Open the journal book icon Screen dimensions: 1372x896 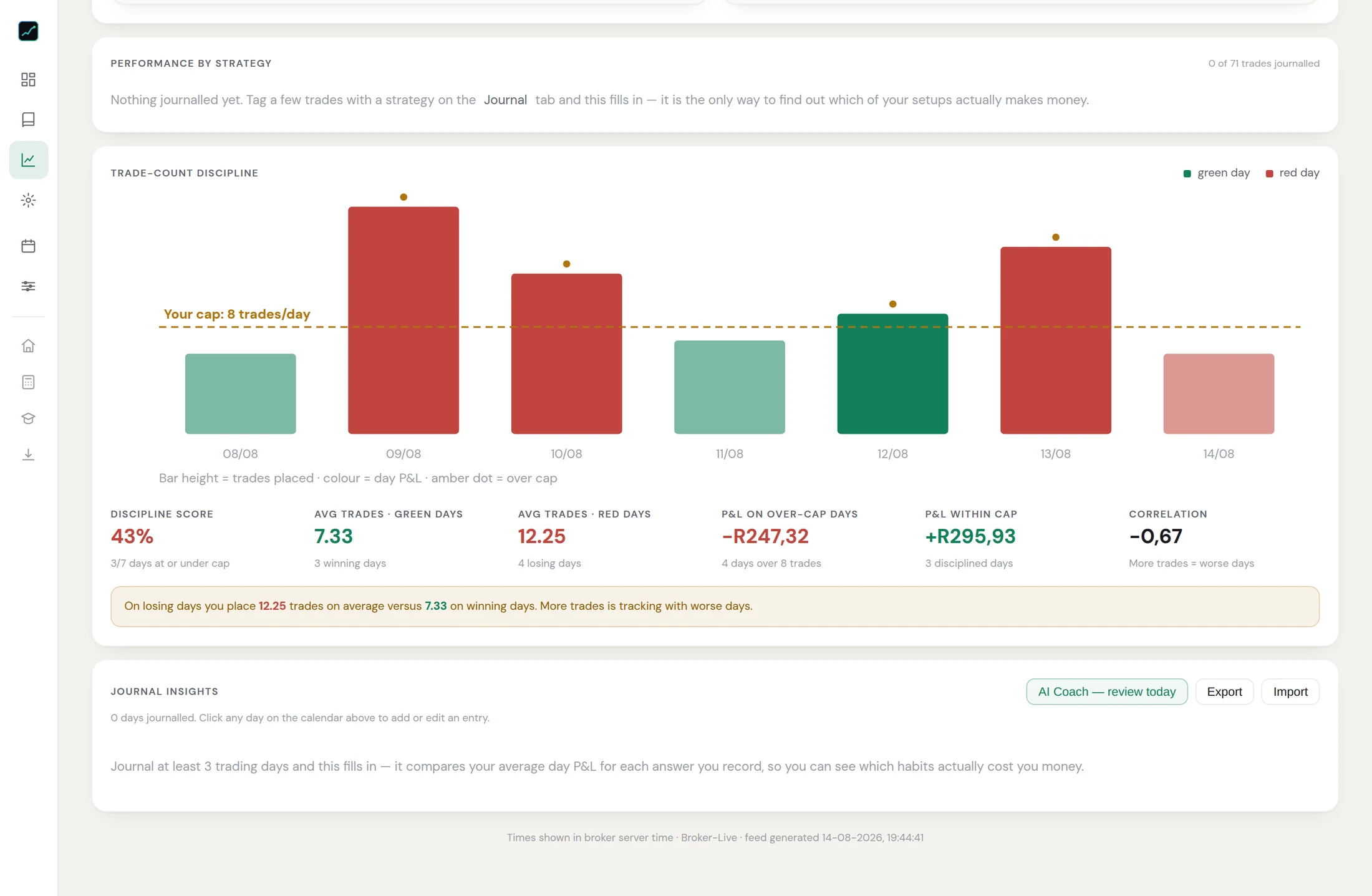click(28, 120)
